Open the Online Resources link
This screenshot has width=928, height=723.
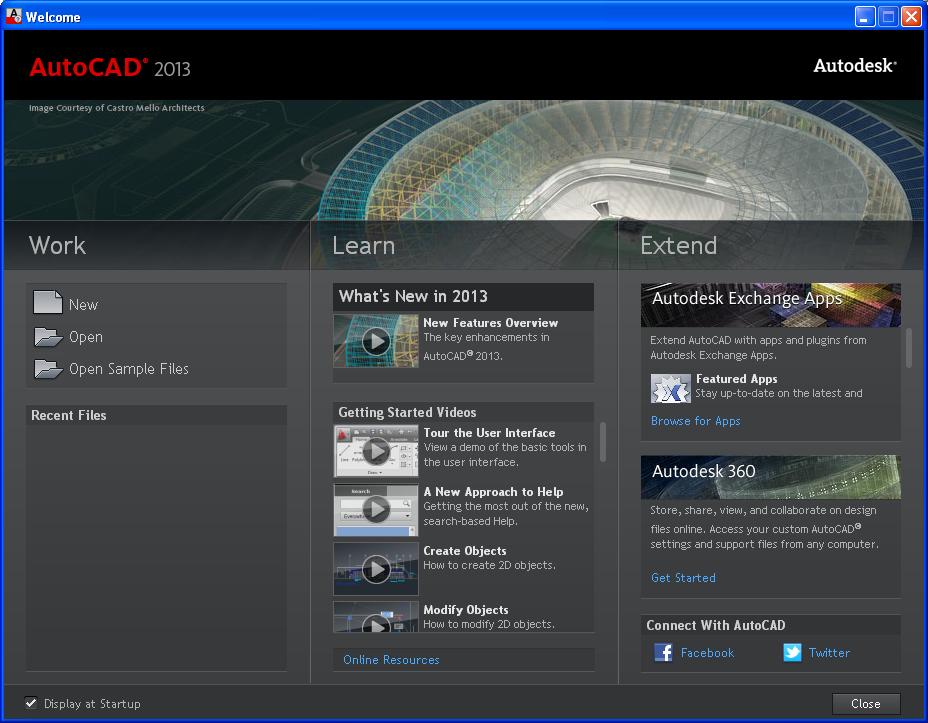tap(391, 660)
